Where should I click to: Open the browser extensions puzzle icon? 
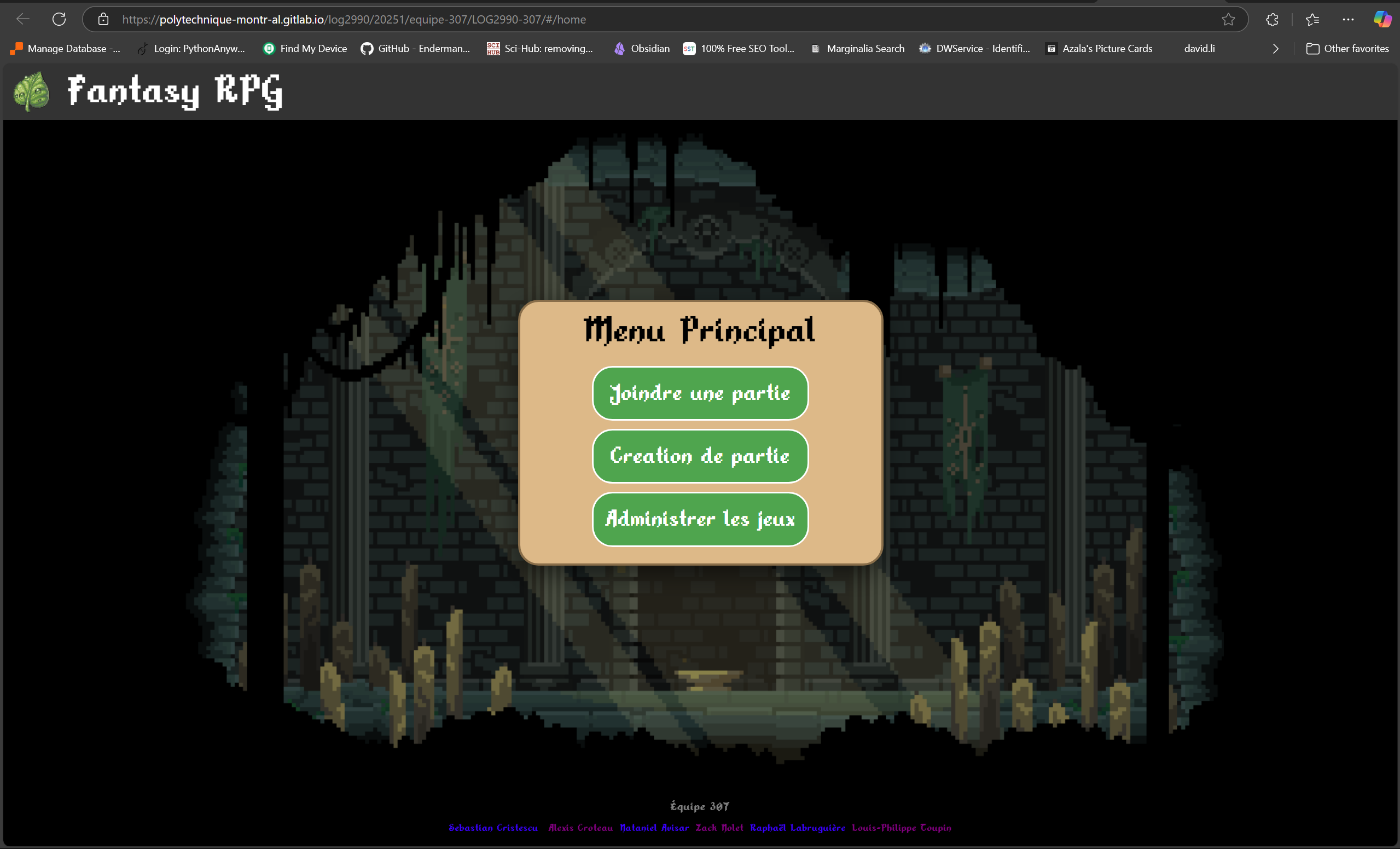point(1272,19)
